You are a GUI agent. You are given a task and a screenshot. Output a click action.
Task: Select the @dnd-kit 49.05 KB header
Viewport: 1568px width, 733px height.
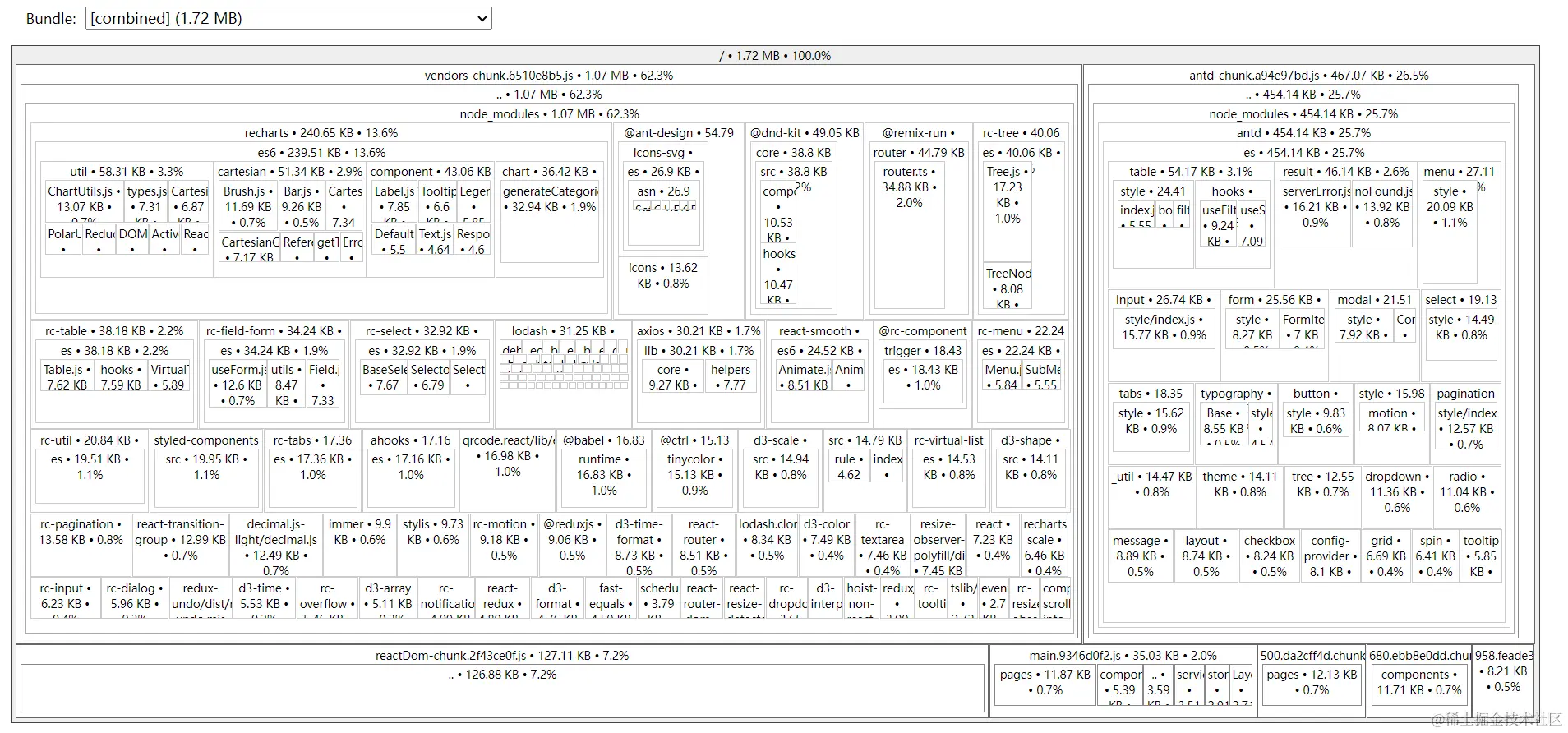click(x=805, y=132)
